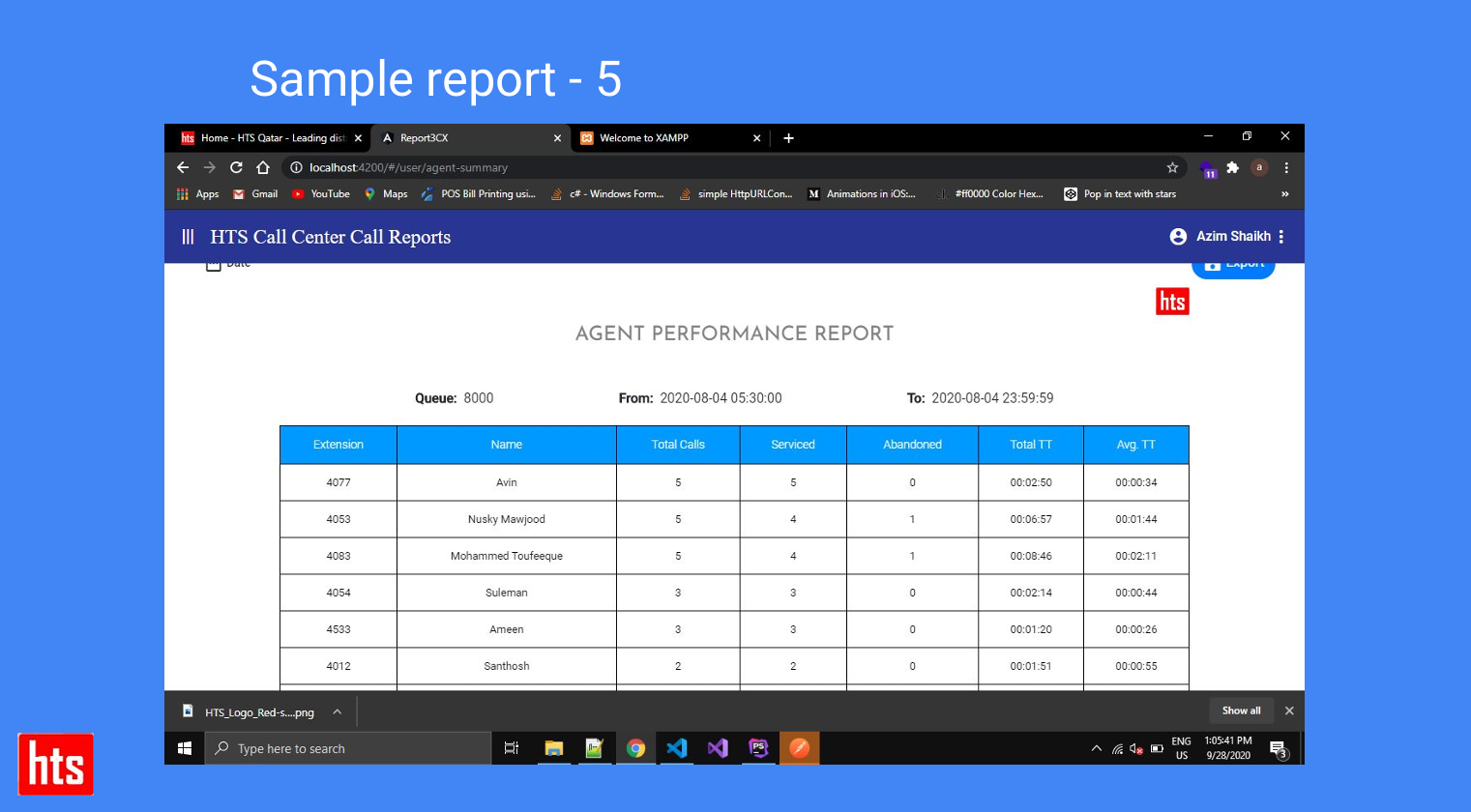The image size is (1471, 812).
Task: Click Show all downloads button
Action: (1241, 710)
